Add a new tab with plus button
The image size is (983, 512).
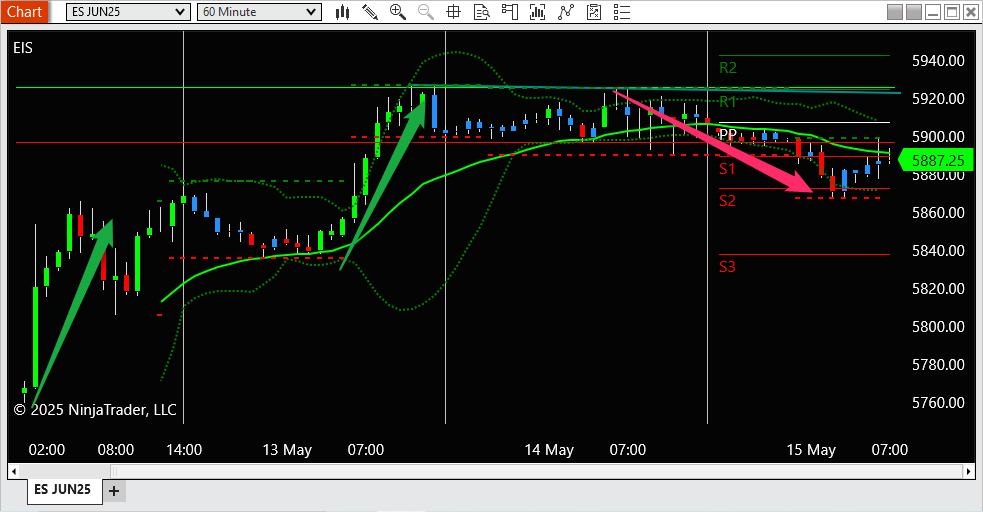tap(113, 491)
